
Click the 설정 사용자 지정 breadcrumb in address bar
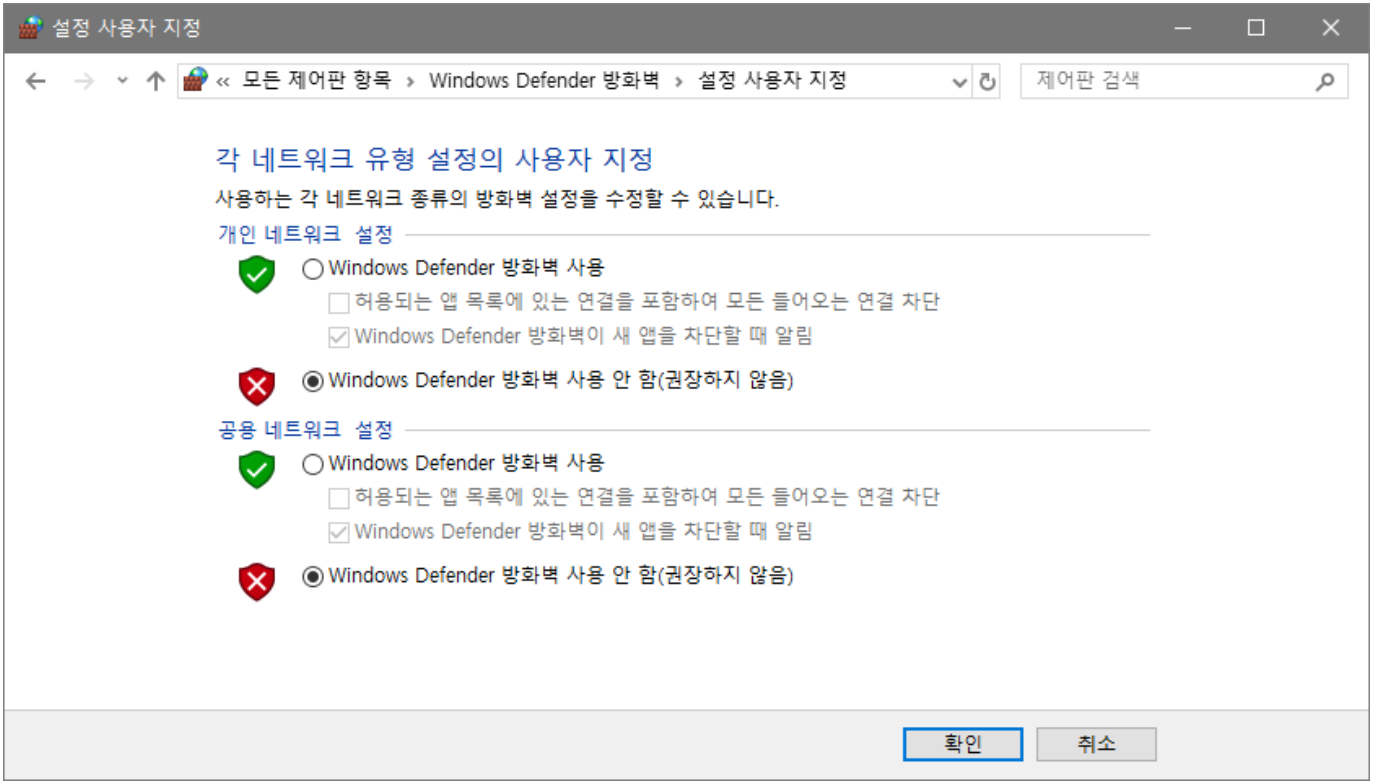(x=772, y=81)
